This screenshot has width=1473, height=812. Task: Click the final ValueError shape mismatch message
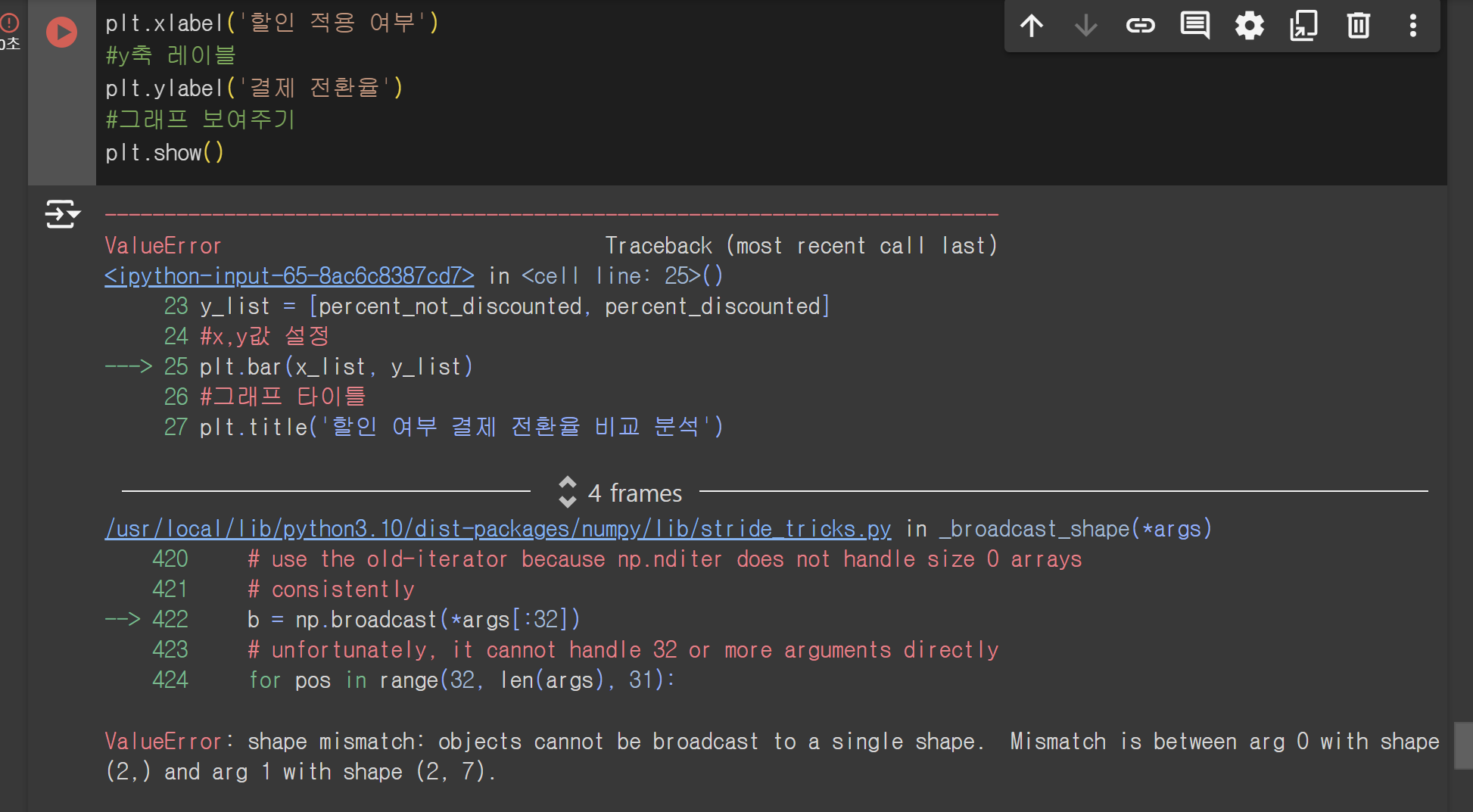(x=772, y=757)
